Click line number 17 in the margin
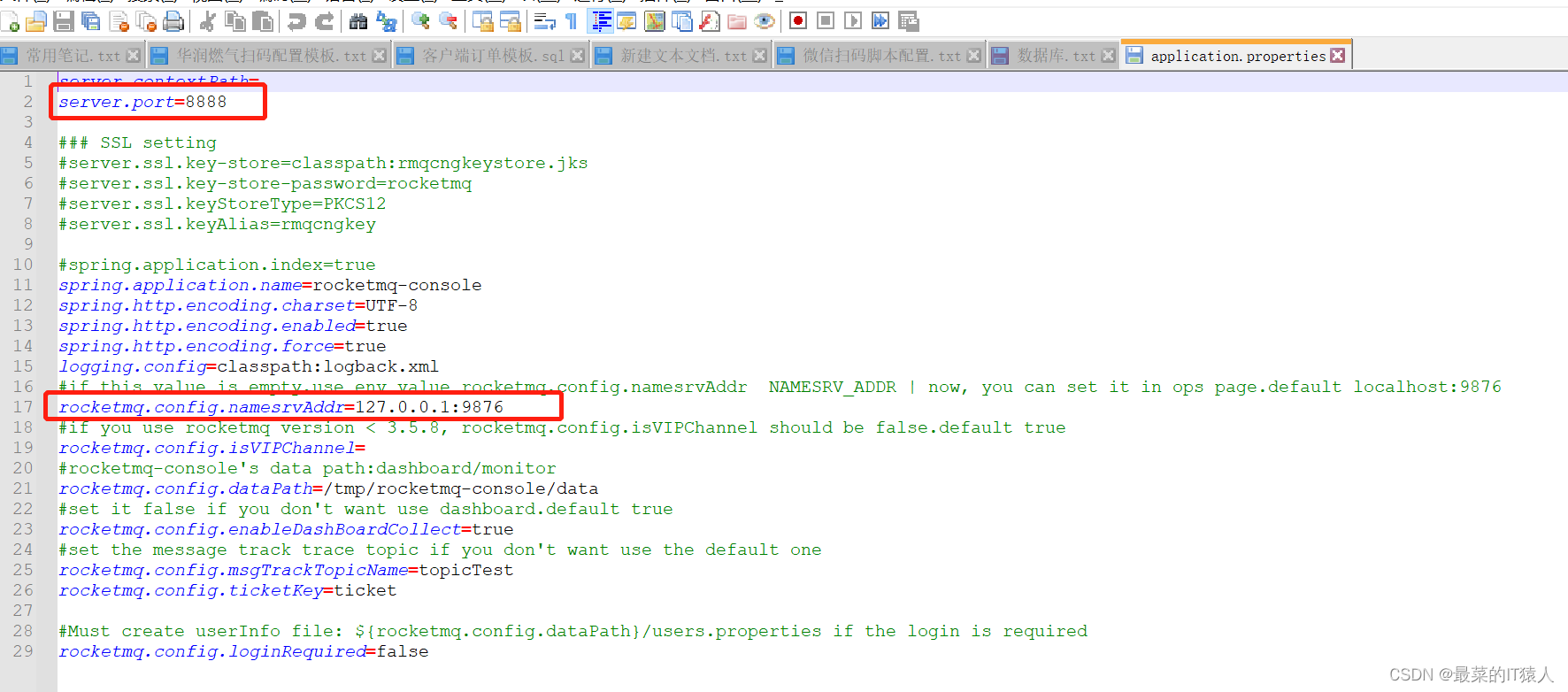Image resolution: width=1568 pixels, height=692 pixels. 23,407
